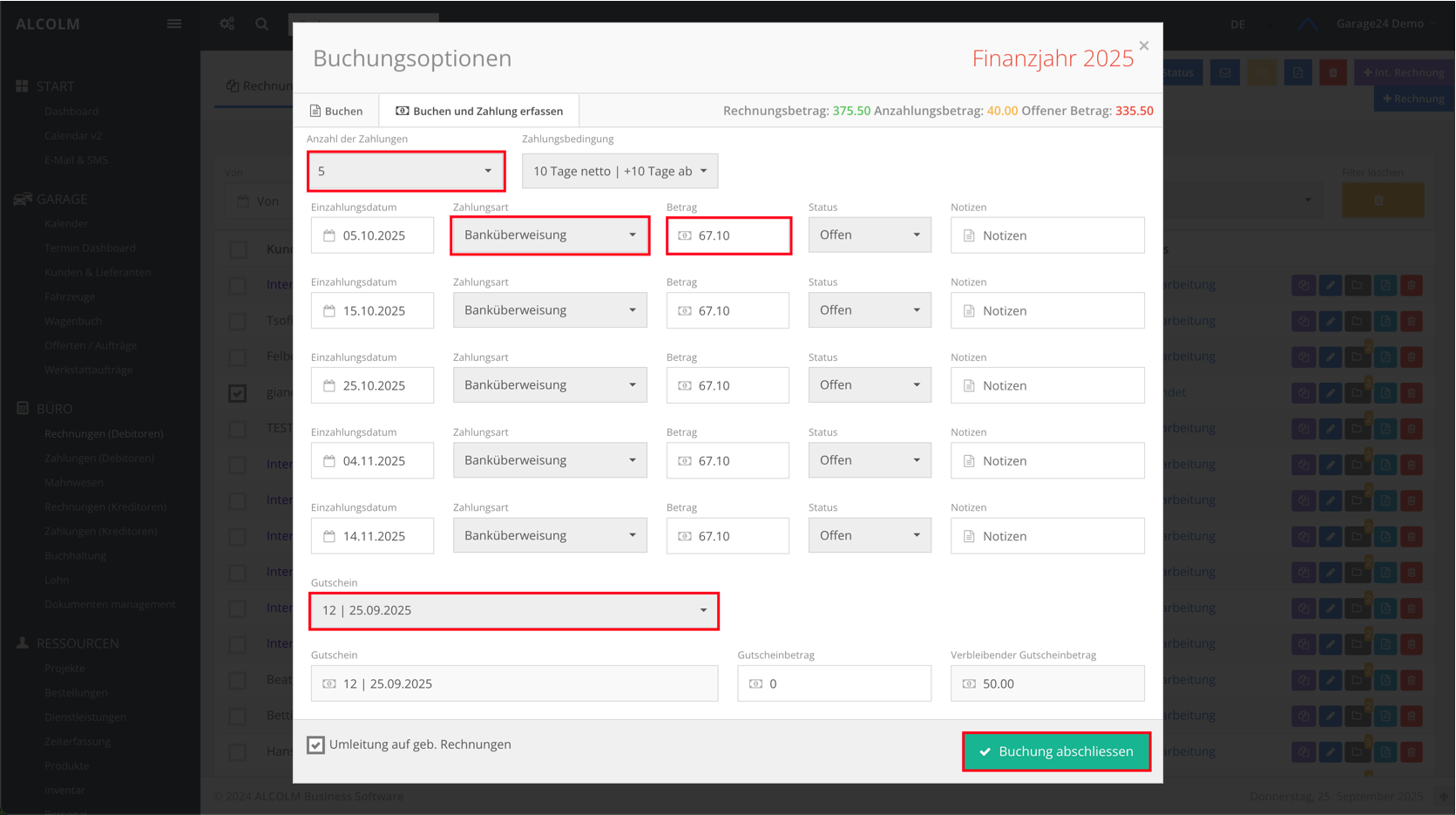Click the person icon next to RESSOURCEN section
Image resolution: width=1456 pixels, height=815 pixels.
(x=22, y=643)
